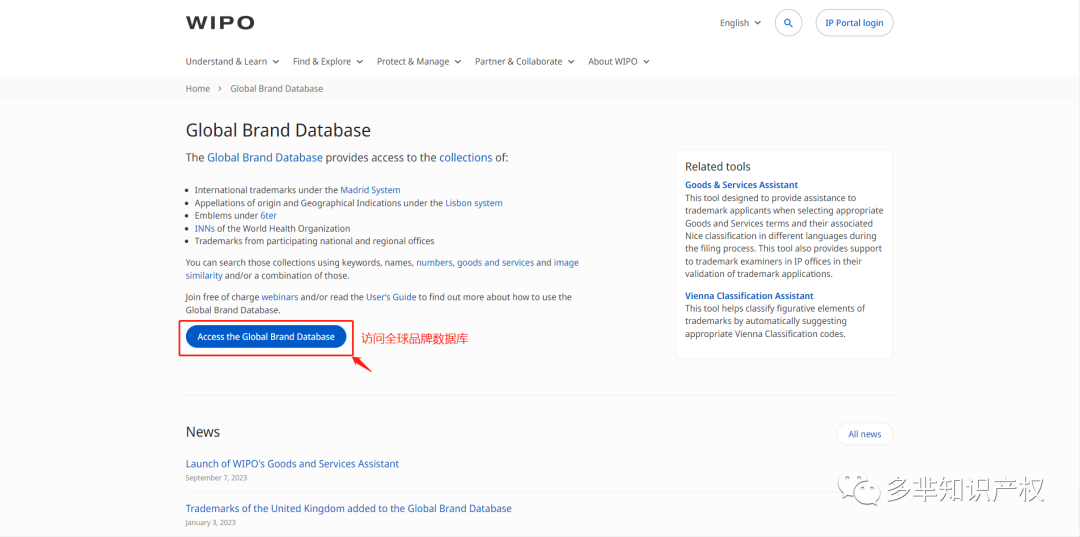This screenshot has width=1080, height=537.
Task: Open the English language dropdown
Action: pyautogui.click(x=740, y=23)
